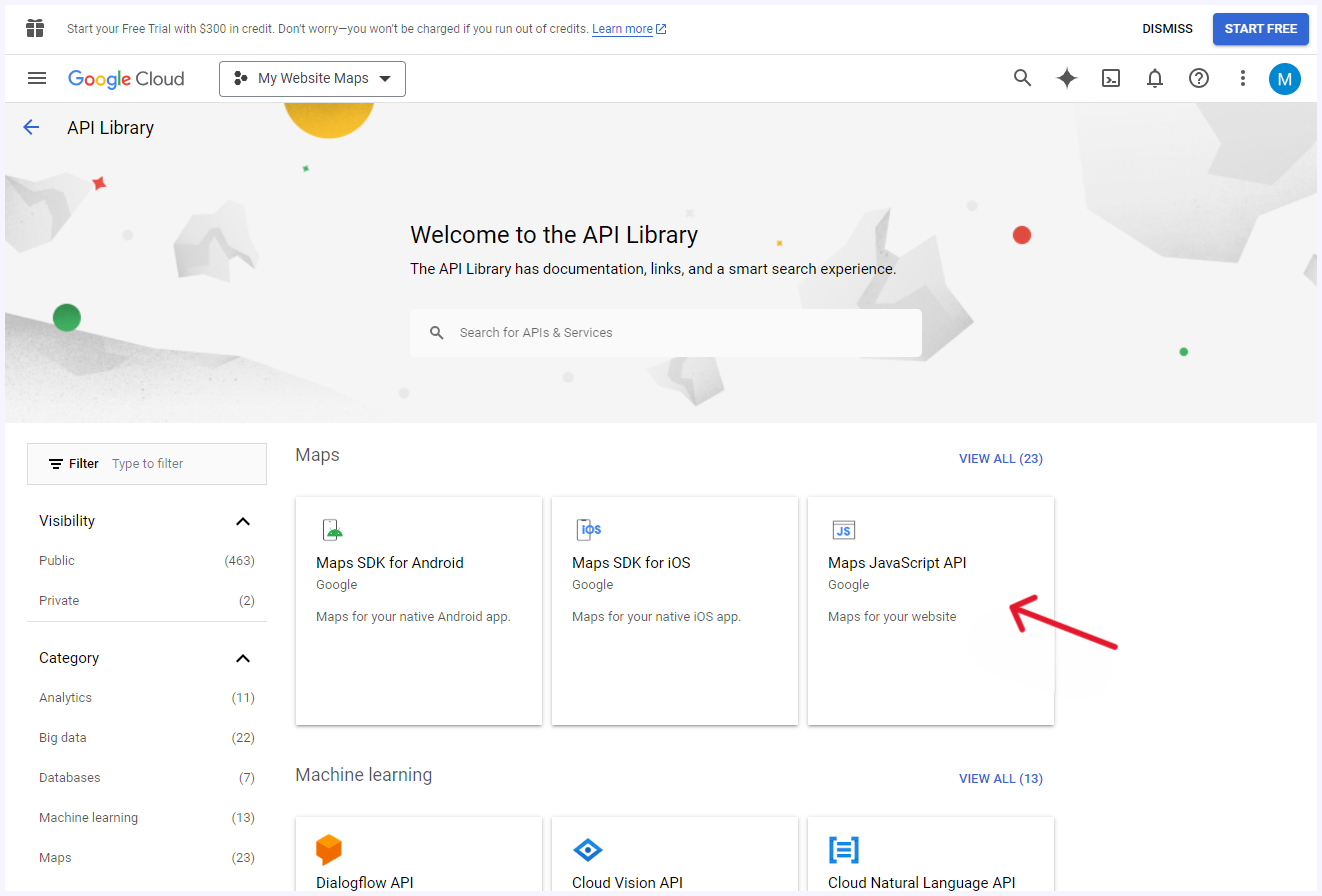The height and width of the screenshot is (896, 1322).
Task: Open the Cloud Vision API card title
Action: [x=627, y=883]
